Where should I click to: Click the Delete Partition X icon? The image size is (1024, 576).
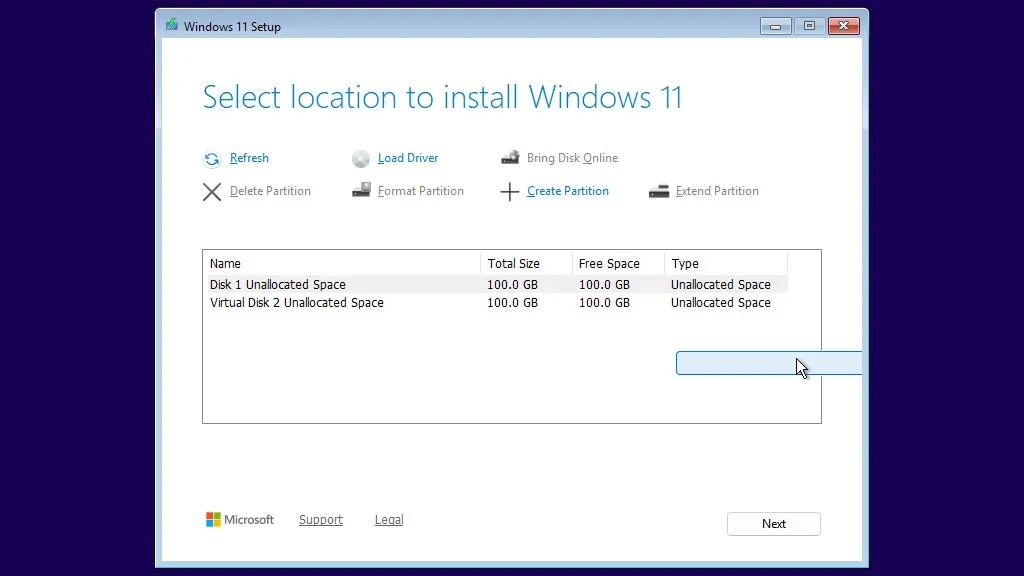pyautogui.click(x=211, y=191)
